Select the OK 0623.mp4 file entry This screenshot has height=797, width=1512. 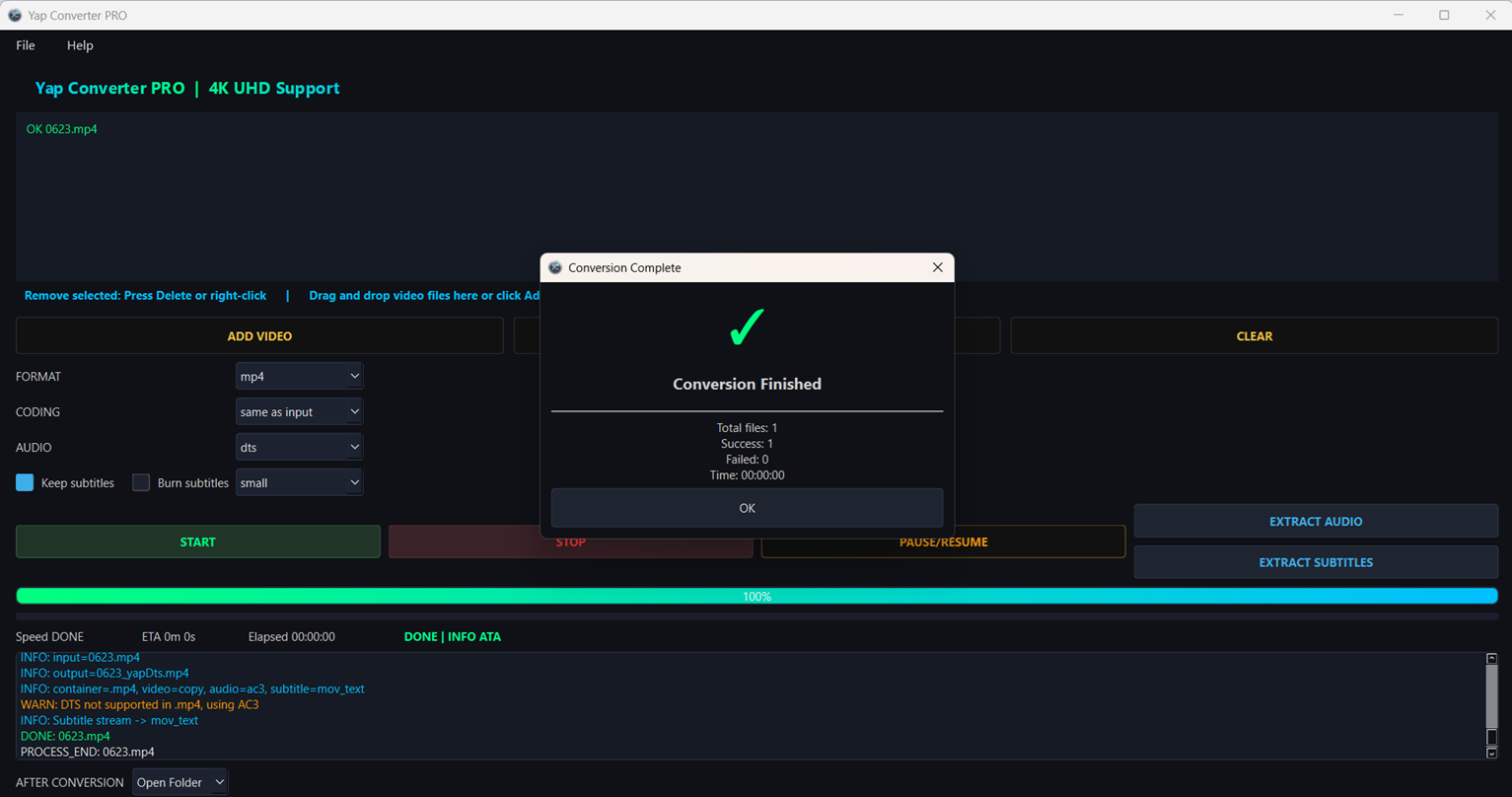coord(61,129)
